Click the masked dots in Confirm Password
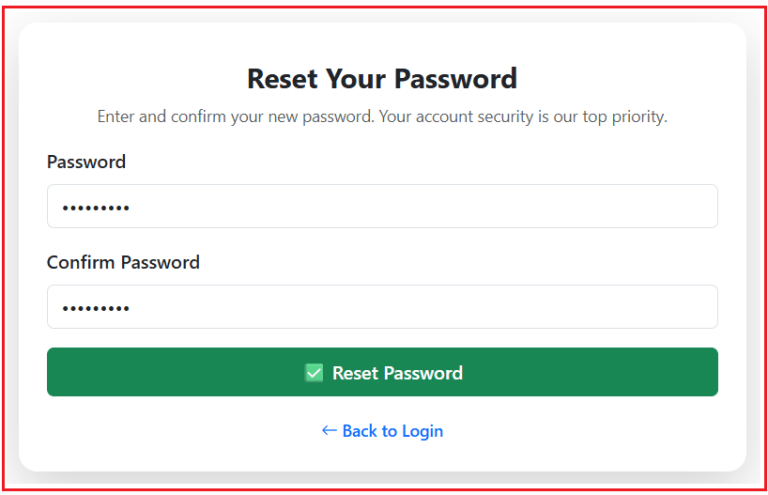Screen dimensions: 768x495 click(96, 308)
